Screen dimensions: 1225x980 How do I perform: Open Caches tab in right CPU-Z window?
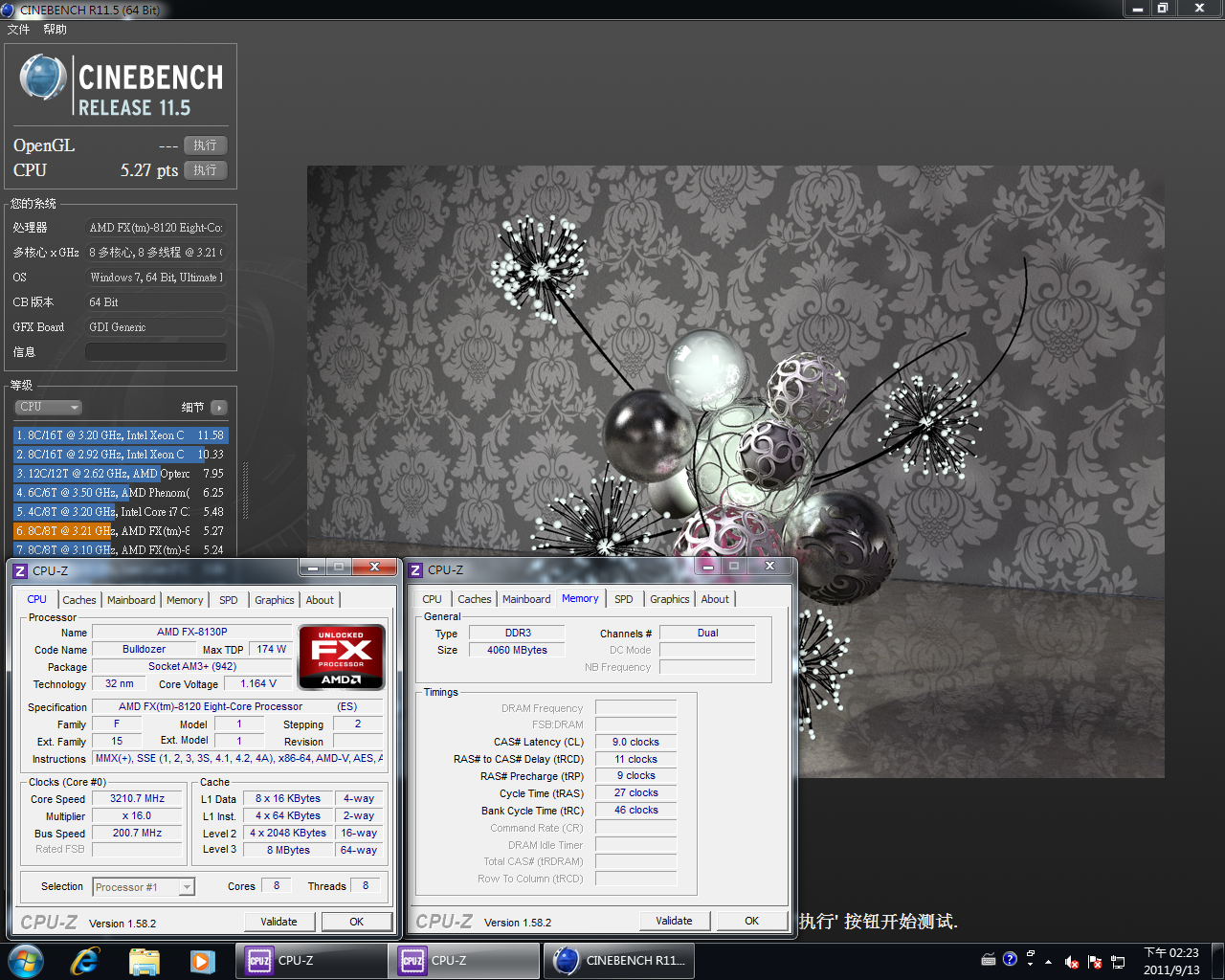point(475,599)
